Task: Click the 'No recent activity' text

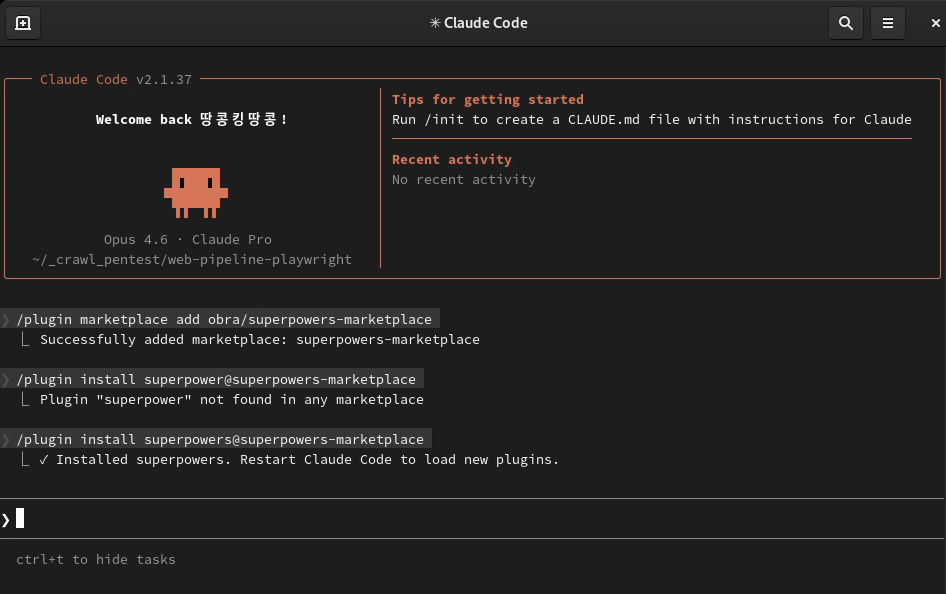Action: [463, 180]
